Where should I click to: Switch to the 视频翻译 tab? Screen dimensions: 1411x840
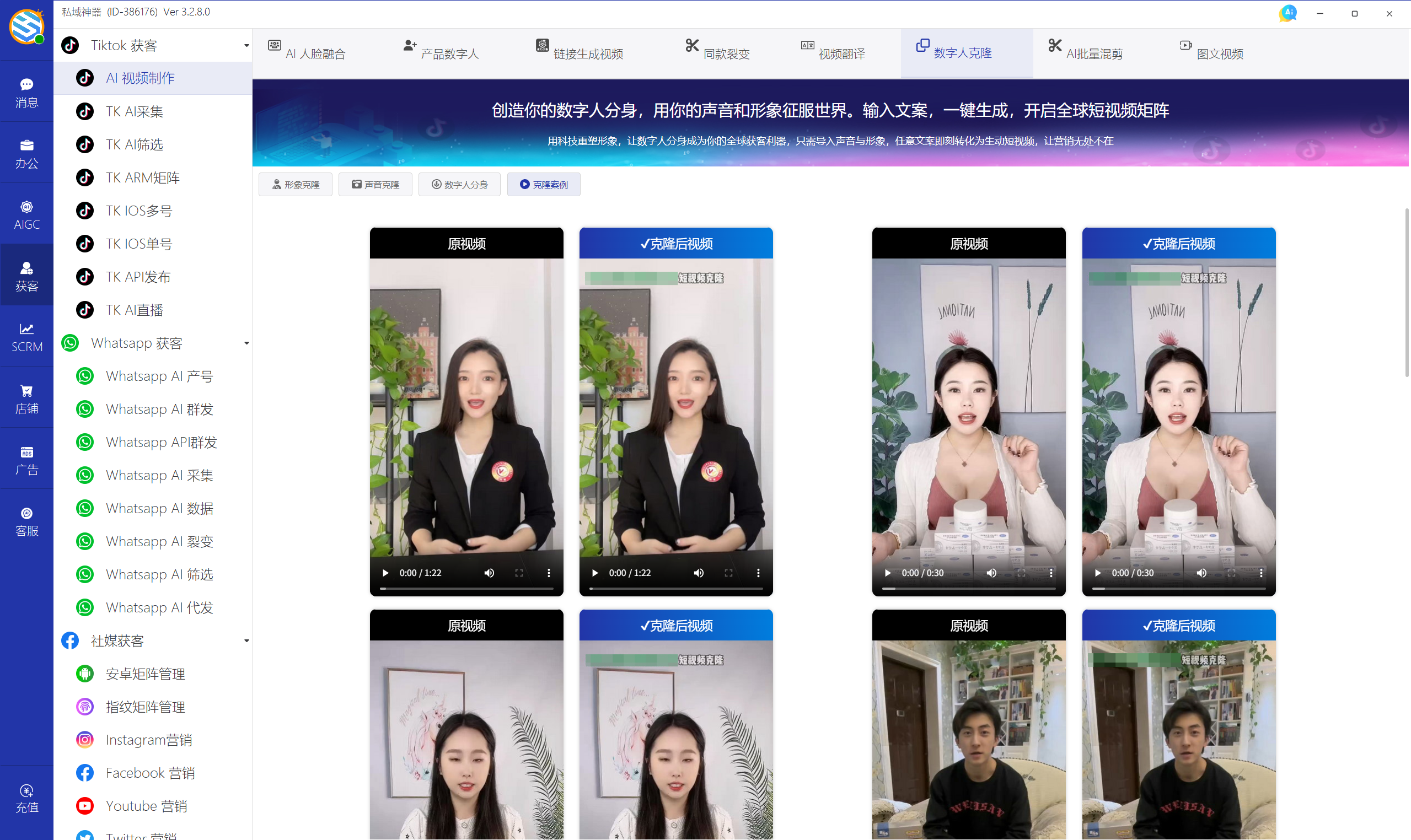833,53
